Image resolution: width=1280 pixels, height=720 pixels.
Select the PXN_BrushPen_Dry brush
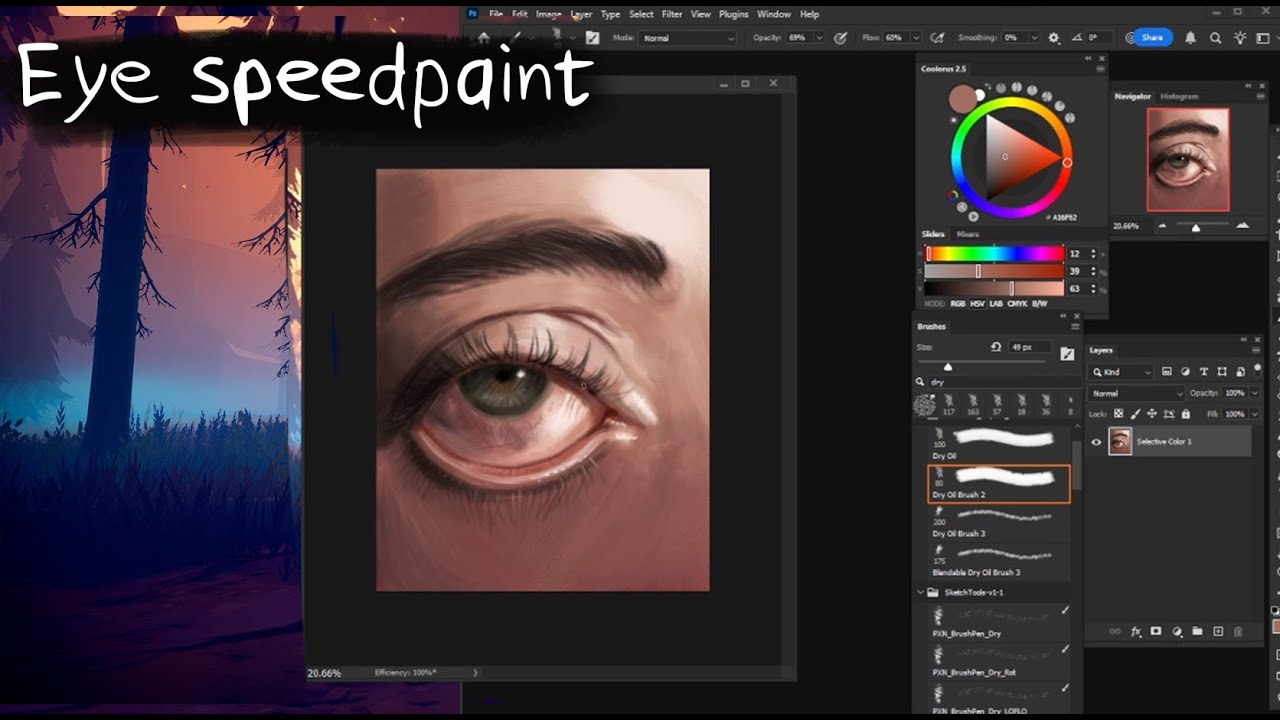coord(999,622)
